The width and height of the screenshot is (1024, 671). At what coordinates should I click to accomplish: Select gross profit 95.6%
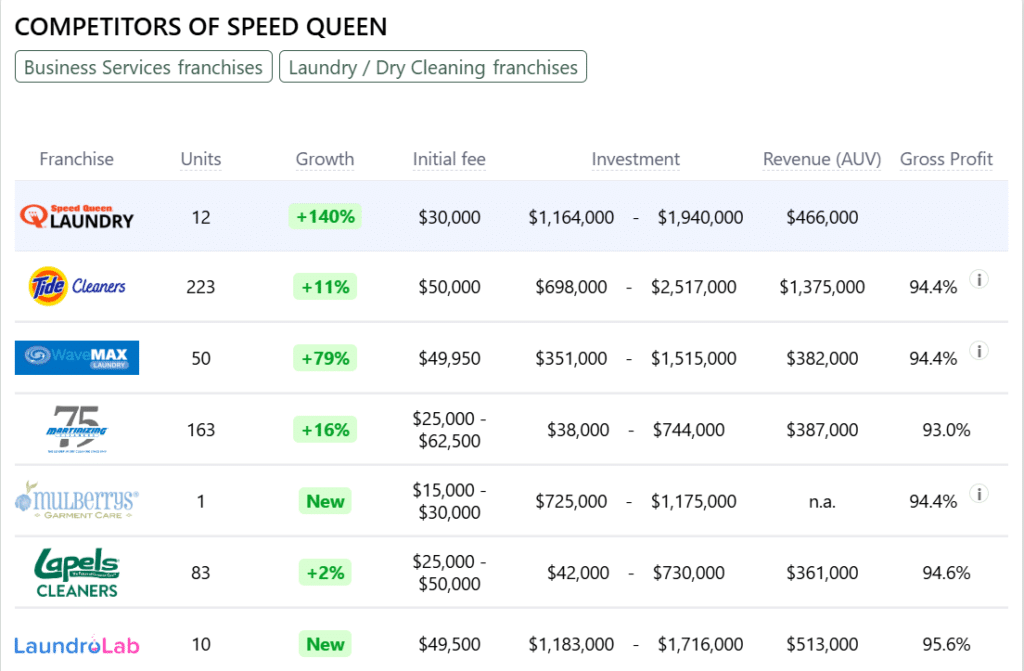946,644
